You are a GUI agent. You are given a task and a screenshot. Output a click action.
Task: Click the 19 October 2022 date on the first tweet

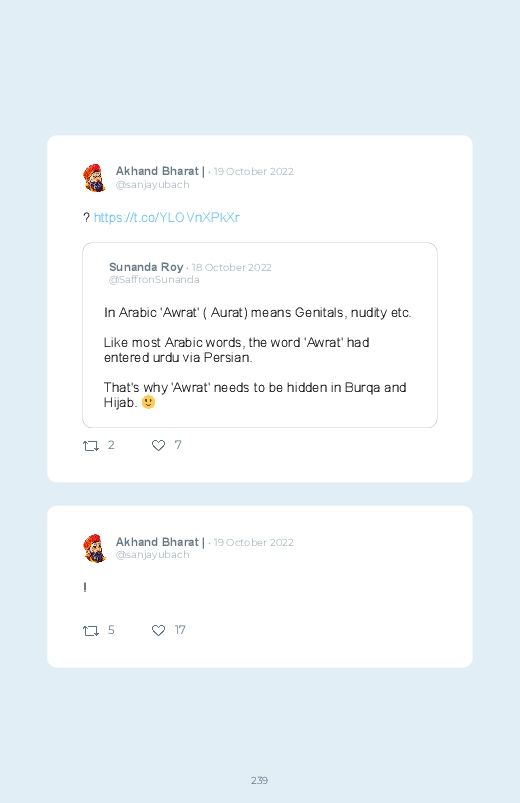coord(254,172)
